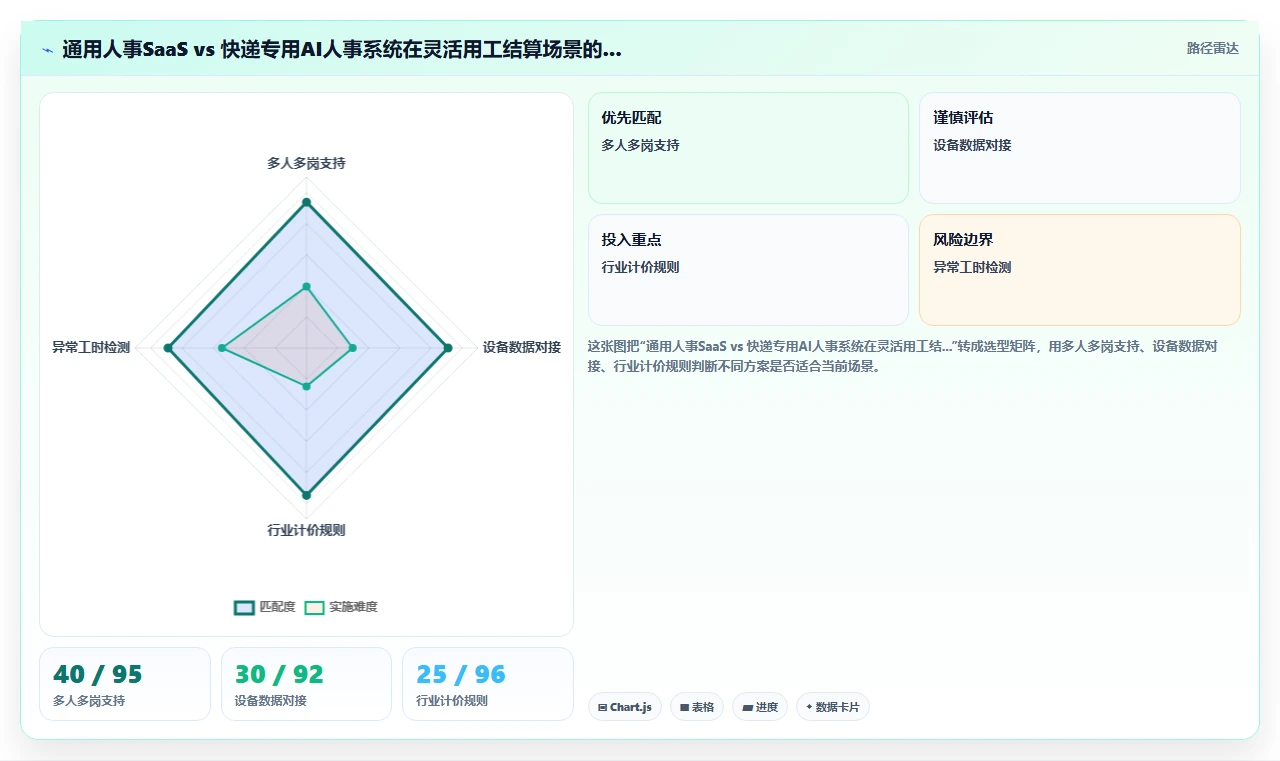Click the icon in the Chart.js chip
1280x761 pixels.
click(602, 707)
